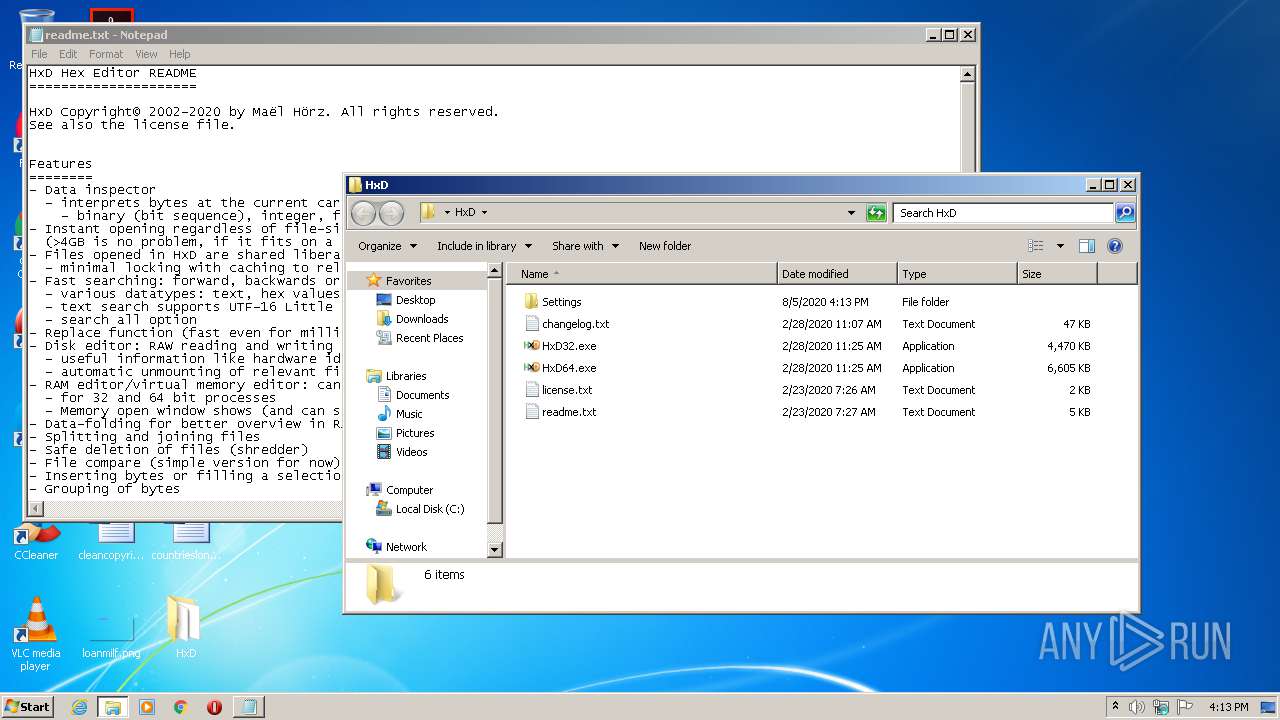Image resolution: width=1280 pixels, height=720 pixels.
Task: Click Notepad horizontal scroll left arrow
Action: (x=36, y=508)
